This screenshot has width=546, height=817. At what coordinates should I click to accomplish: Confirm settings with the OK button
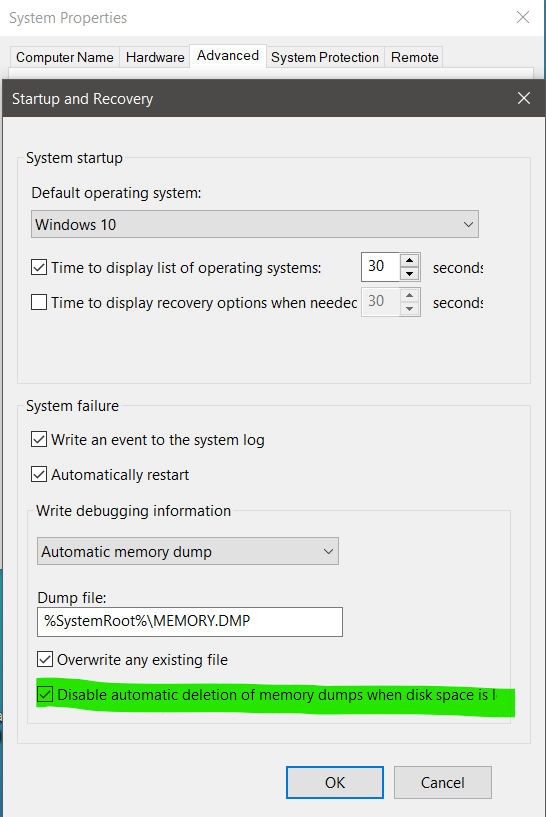tap(335, 783)
